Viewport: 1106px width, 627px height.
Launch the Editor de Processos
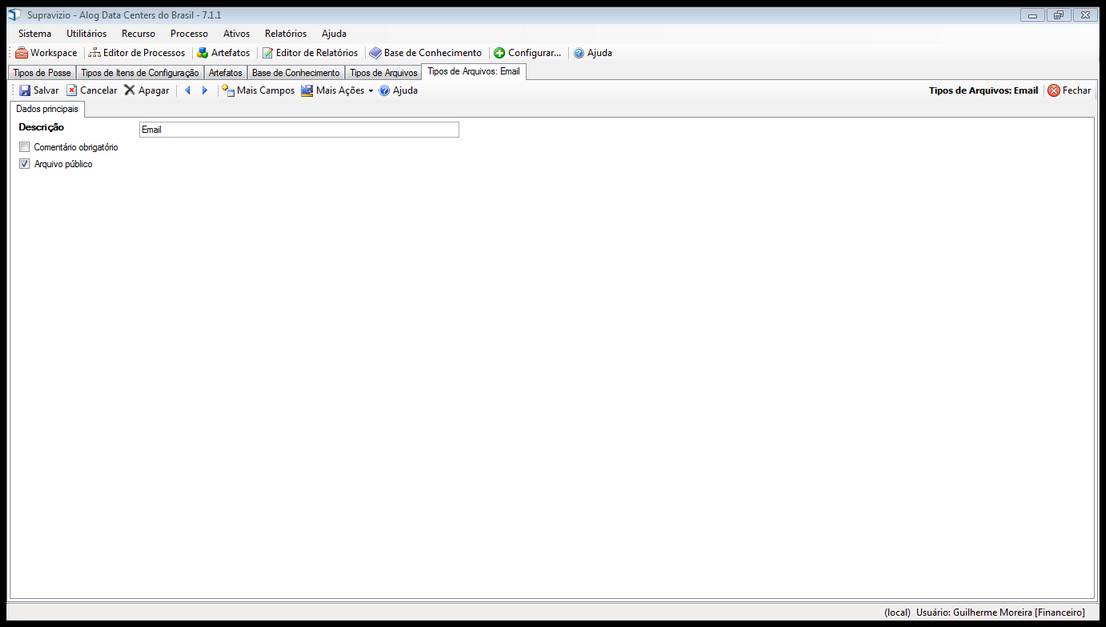point(137,52)
